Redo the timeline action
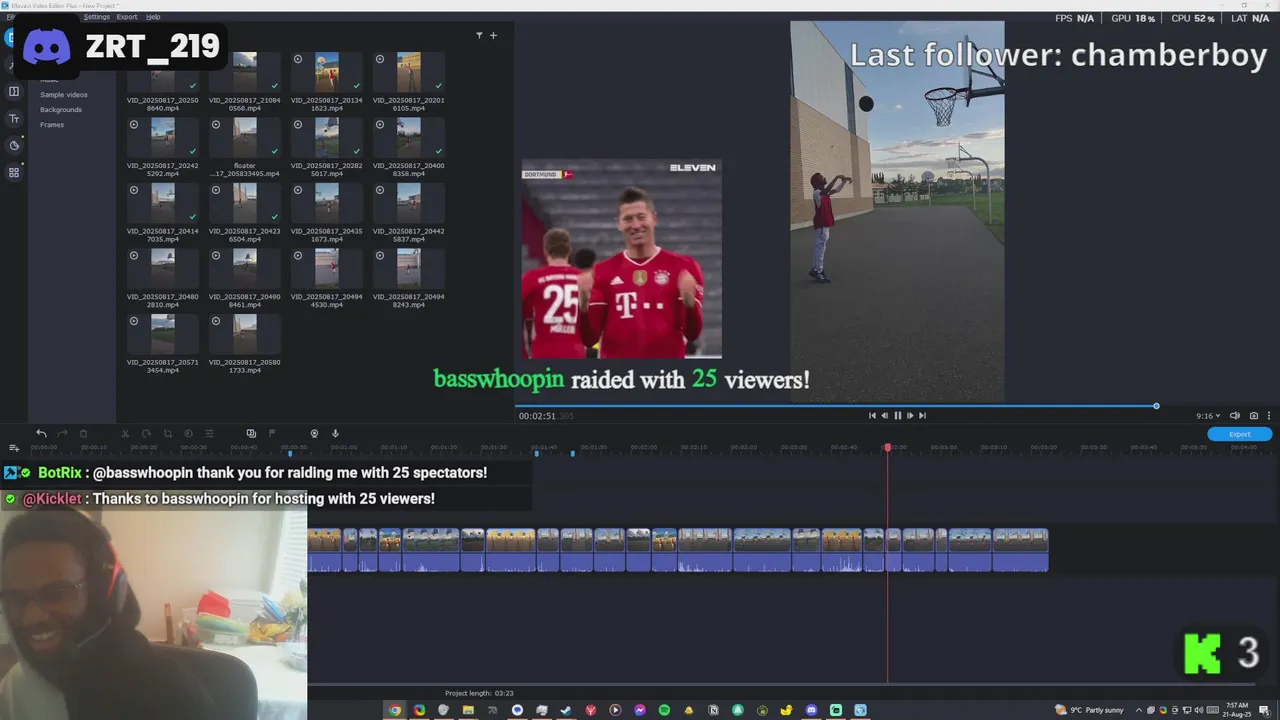This screenshot has width=1280, height=720. (62, 433)
